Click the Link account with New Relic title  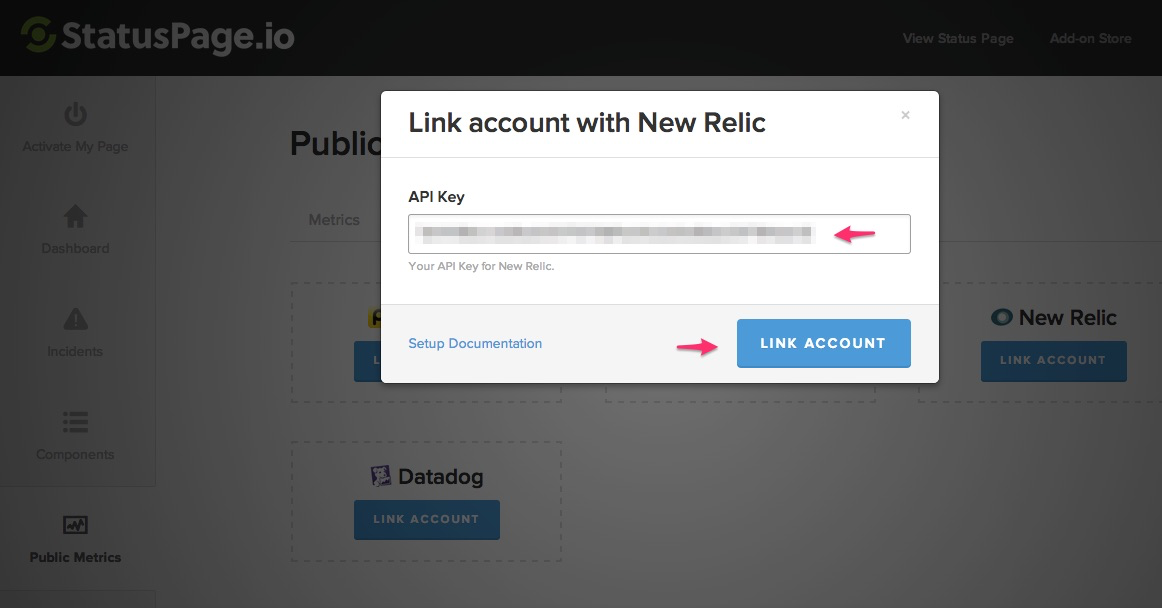[587, 123]
